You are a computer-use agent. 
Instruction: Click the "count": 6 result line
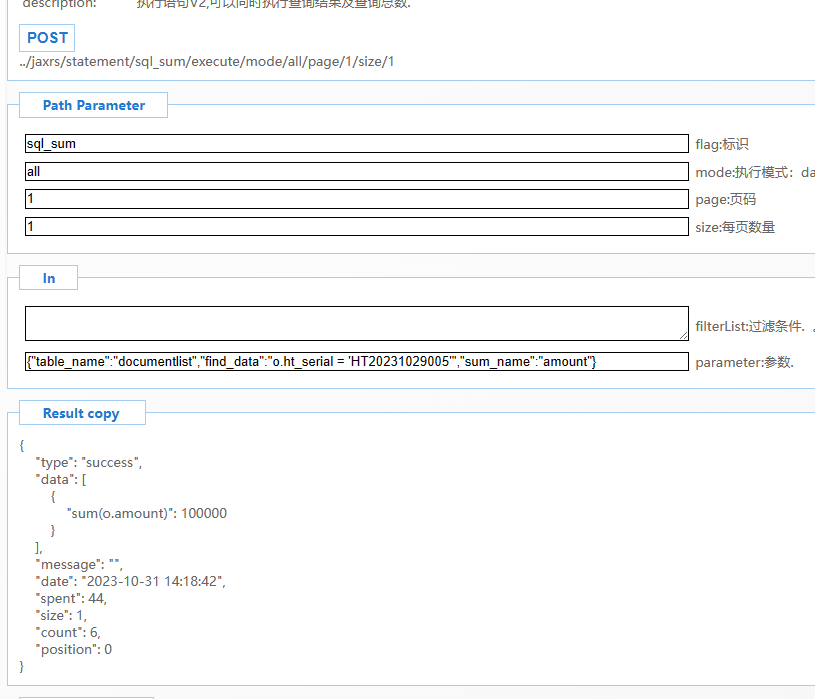[68, 632]
